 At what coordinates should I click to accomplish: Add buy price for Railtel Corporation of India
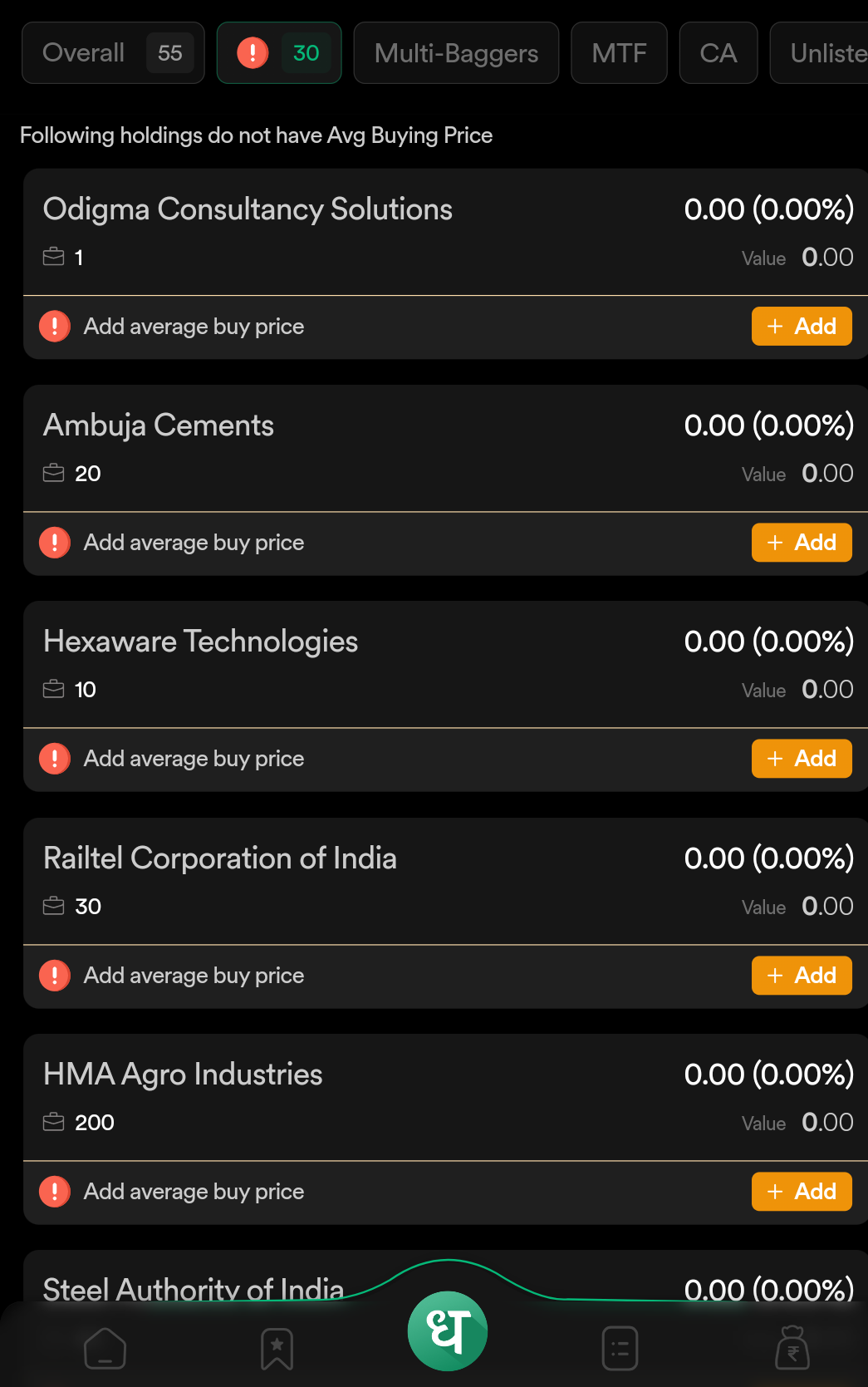(802, 975)
